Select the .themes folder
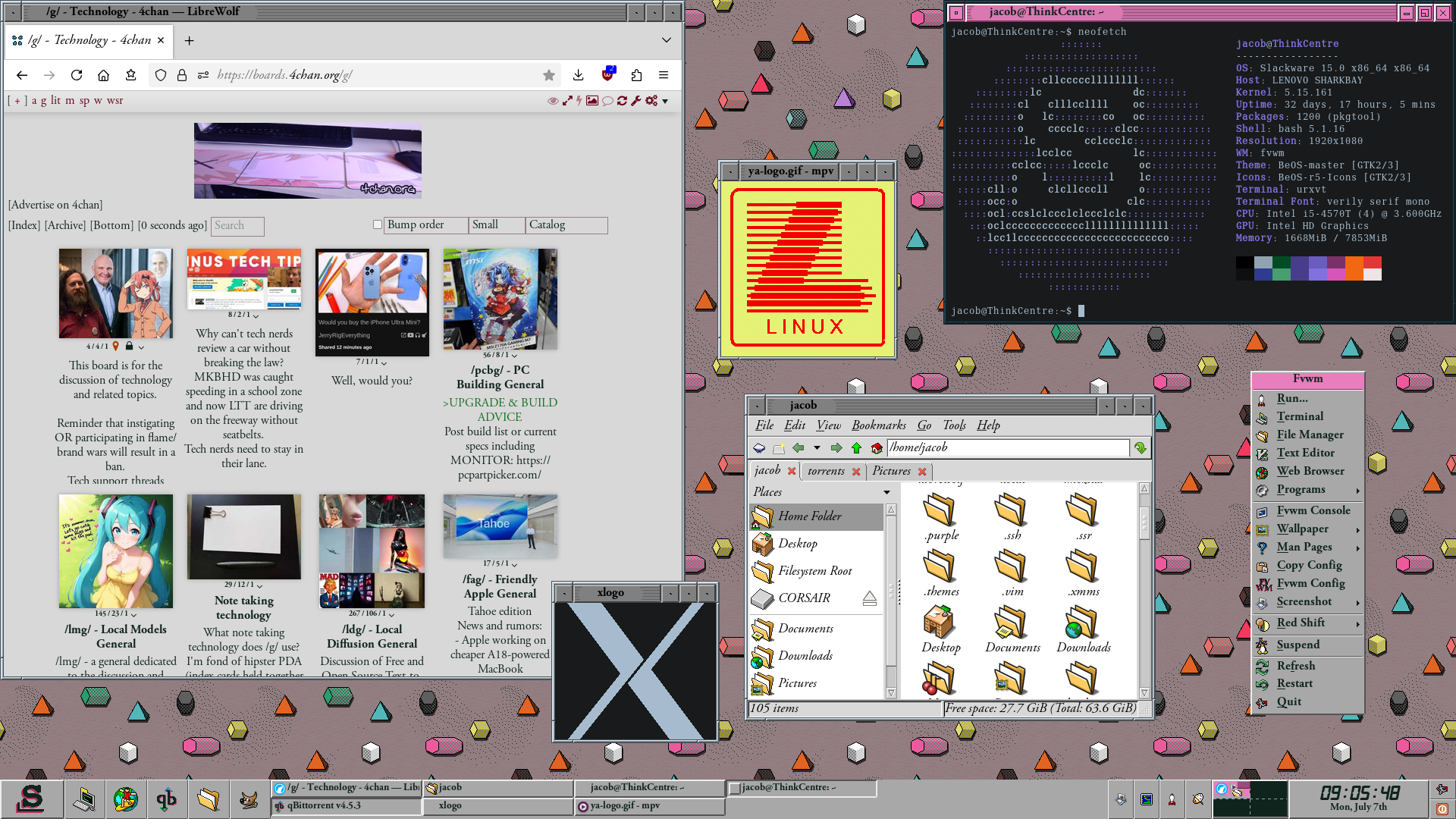Screen dimensions: 1456x819 point(941,573)
